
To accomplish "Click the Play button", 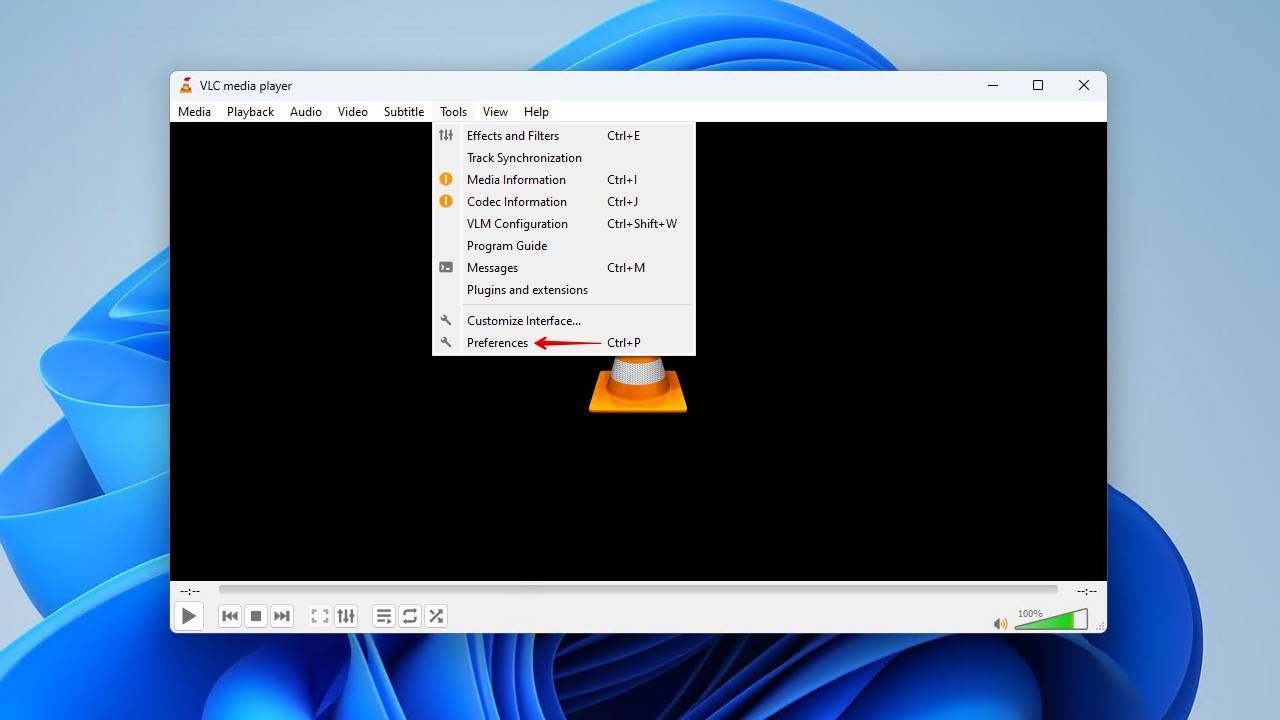I will tap(188, 616).
